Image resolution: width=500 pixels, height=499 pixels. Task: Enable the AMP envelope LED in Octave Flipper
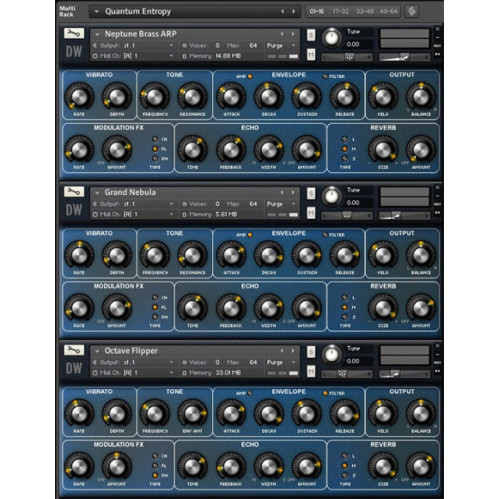click(x=250, y=393)
